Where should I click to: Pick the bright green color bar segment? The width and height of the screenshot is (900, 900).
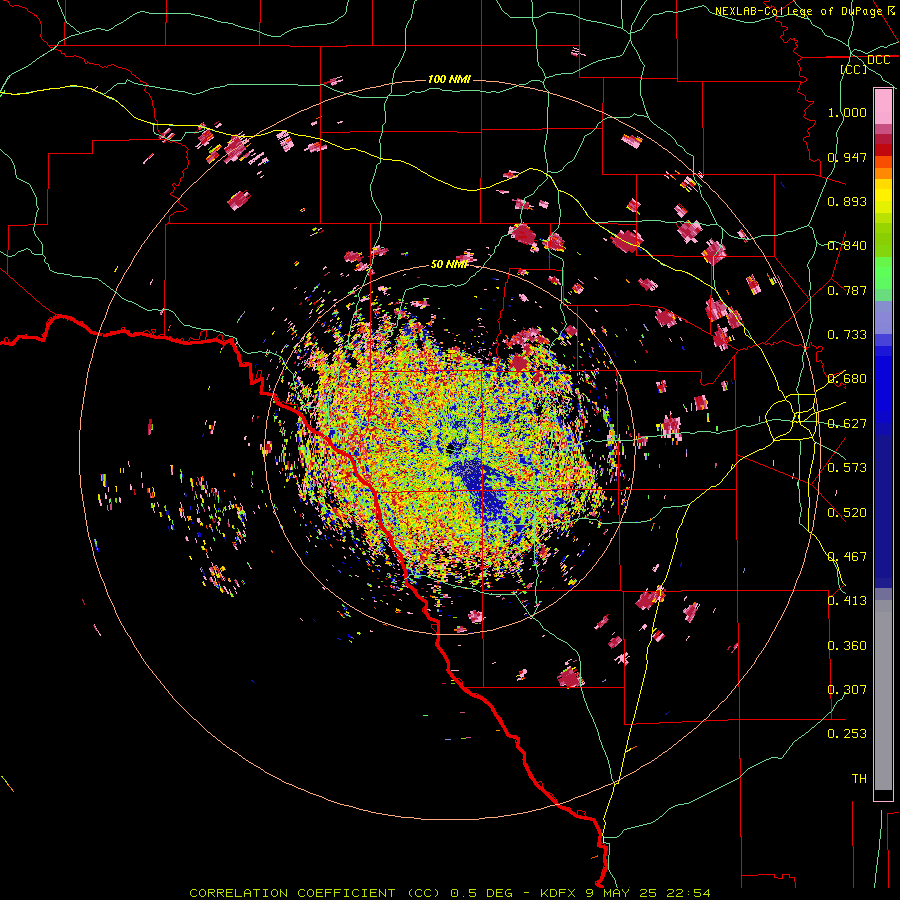click(x=883, y=274)
